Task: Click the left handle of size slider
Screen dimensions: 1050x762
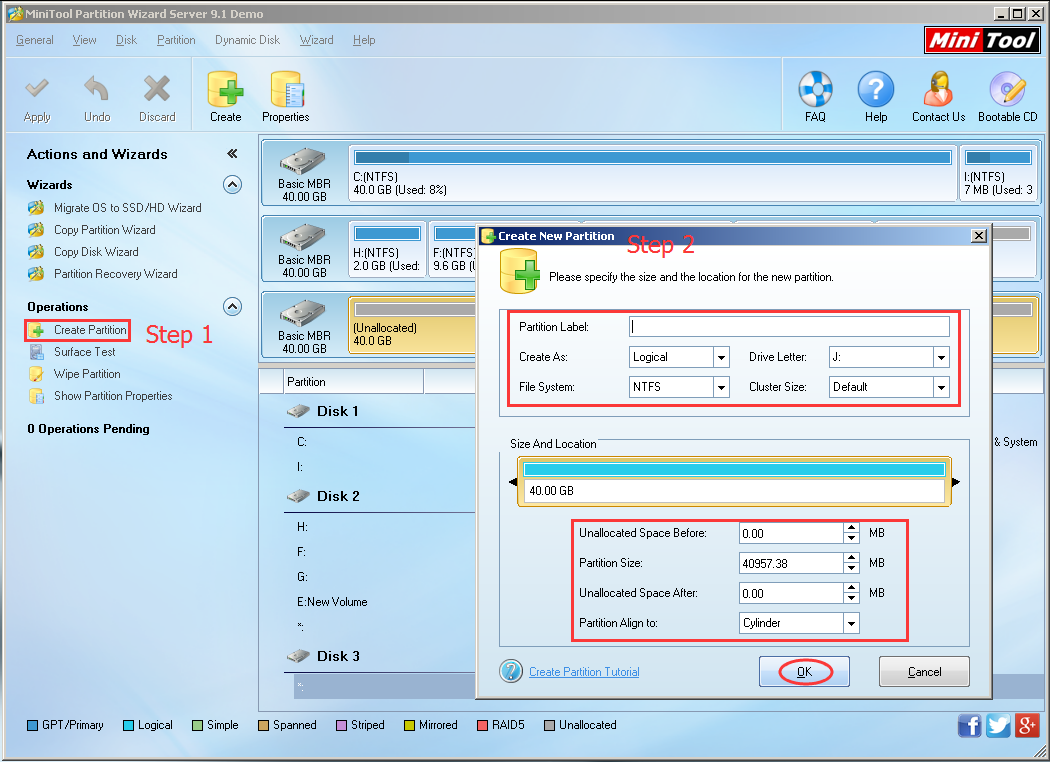Action: click(513, 482)
